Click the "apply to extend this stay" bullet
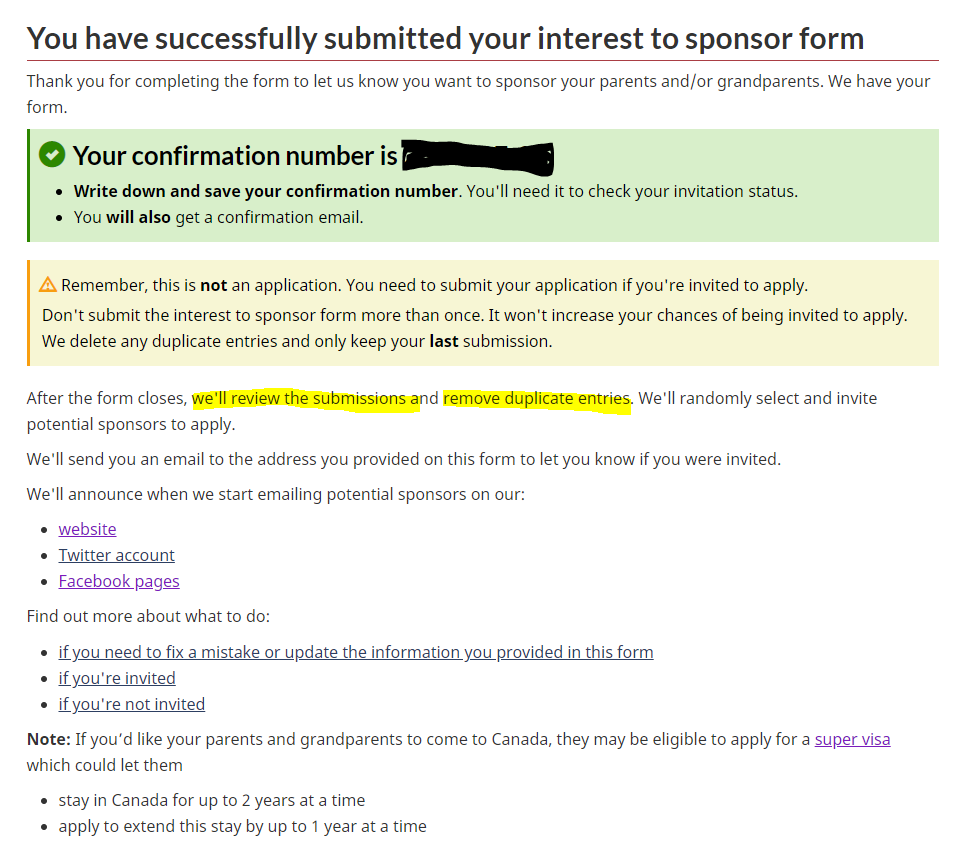The height and width of the screenshot is (859, 962). click(242, 826)
